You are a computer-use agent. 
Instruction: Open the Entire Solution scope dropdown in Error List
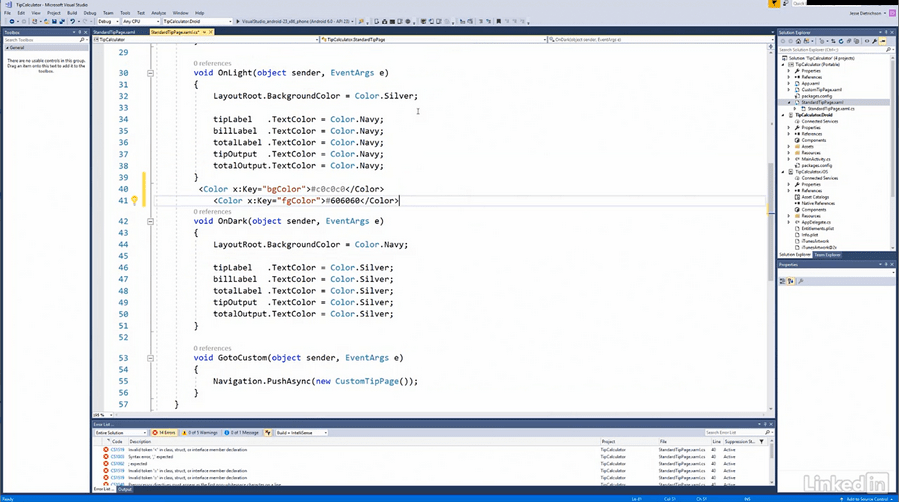pos(121,433)
